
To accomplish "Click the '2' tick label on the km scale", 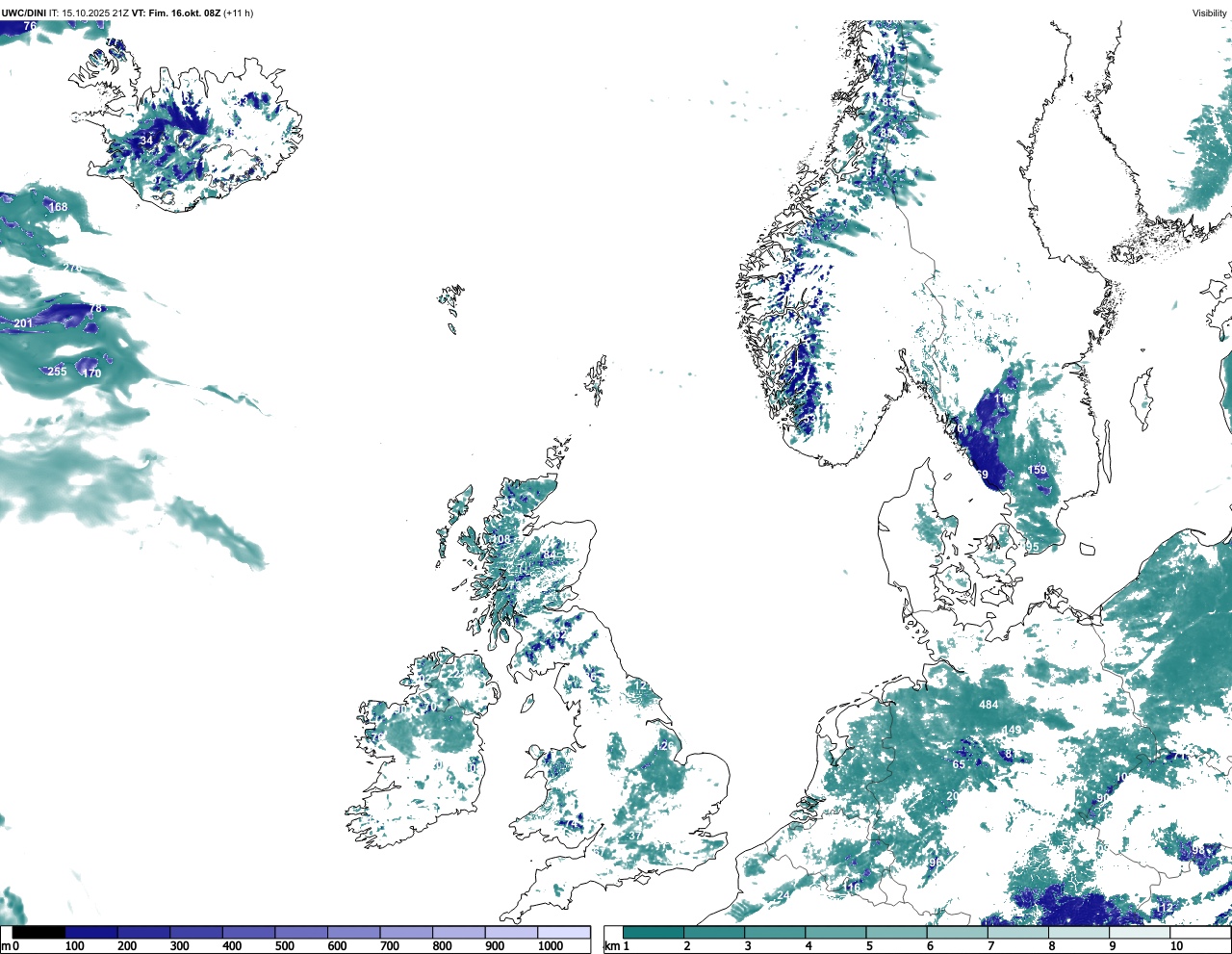I will (687, 946).
